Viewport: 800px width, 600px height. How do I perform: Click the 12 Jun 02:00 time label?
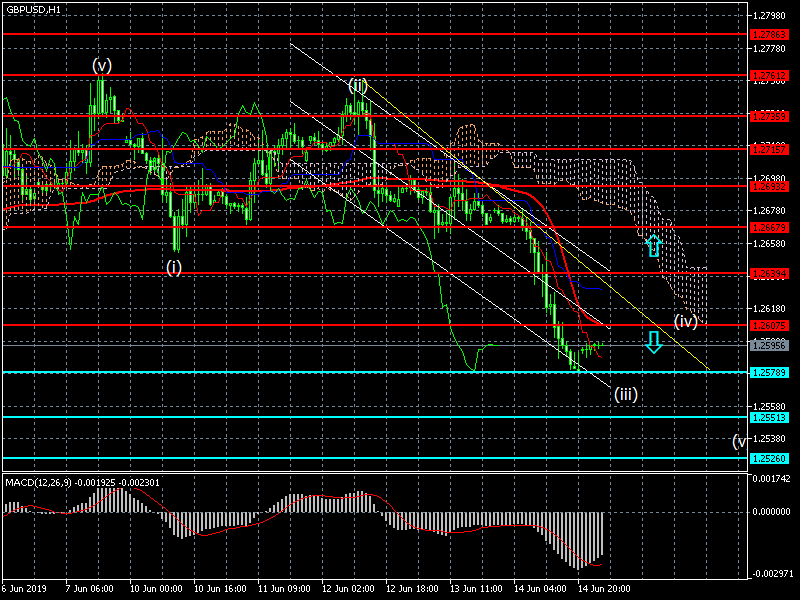click(x=348, y=588)
